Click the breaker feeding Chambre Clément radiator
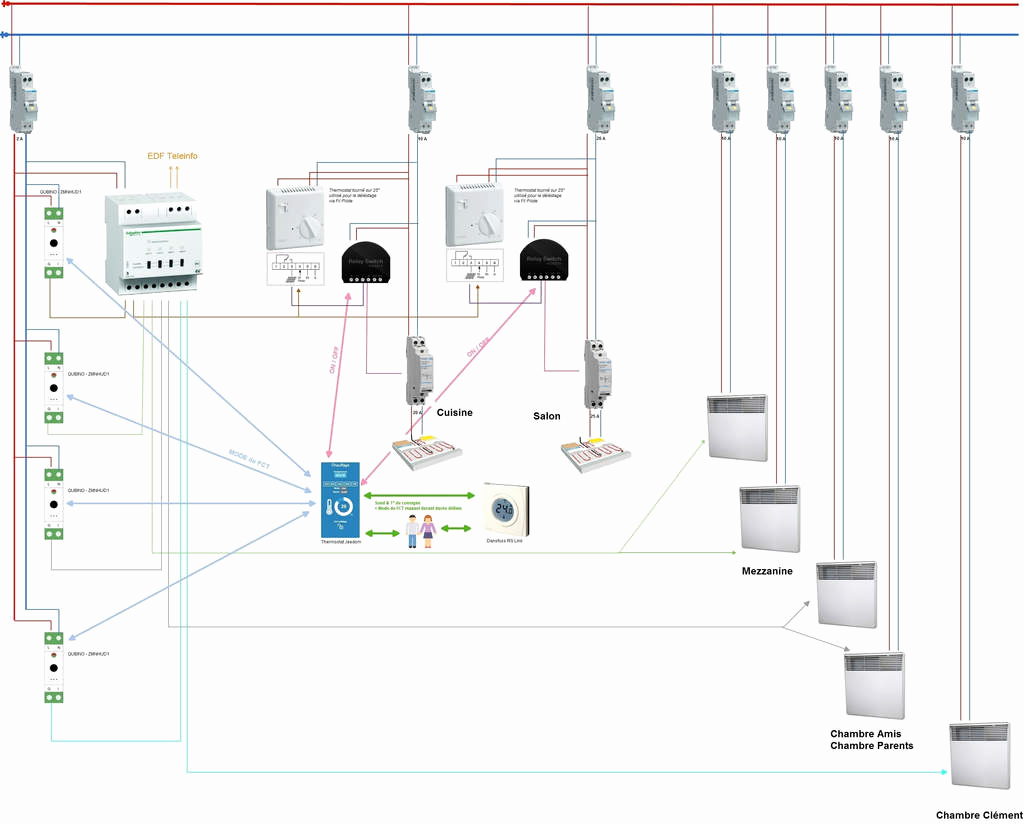The image size is (1024, 824). 965,99
